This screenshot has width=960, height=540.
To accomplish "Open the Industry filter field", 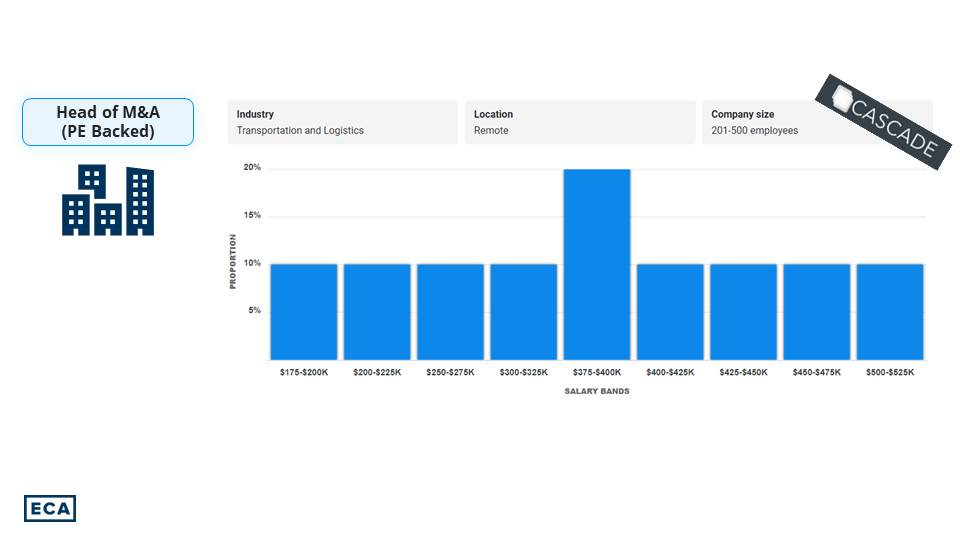I will click(x=342, y=122).
